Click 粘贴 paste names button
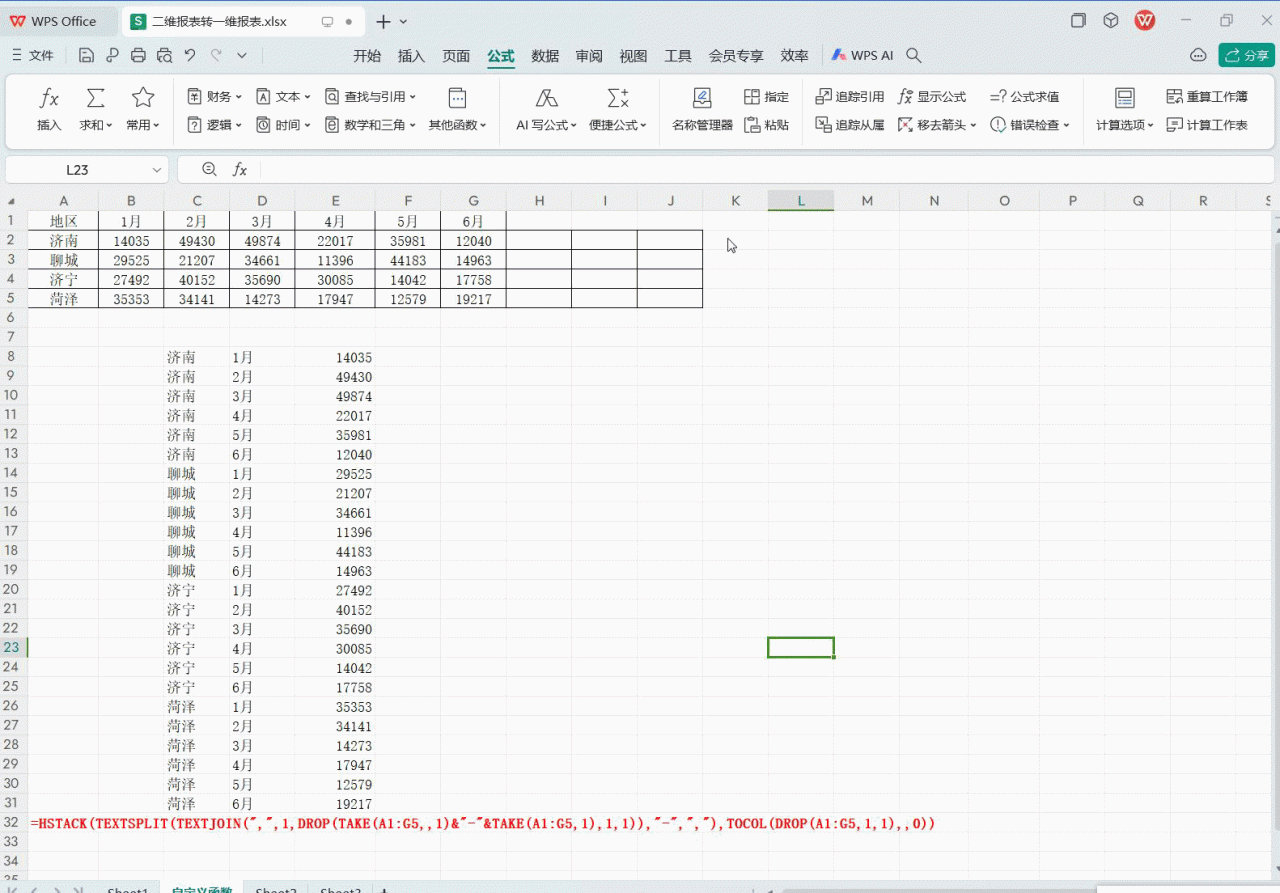Viewport: 1280px width, 893px height. [x=766, y=125]
